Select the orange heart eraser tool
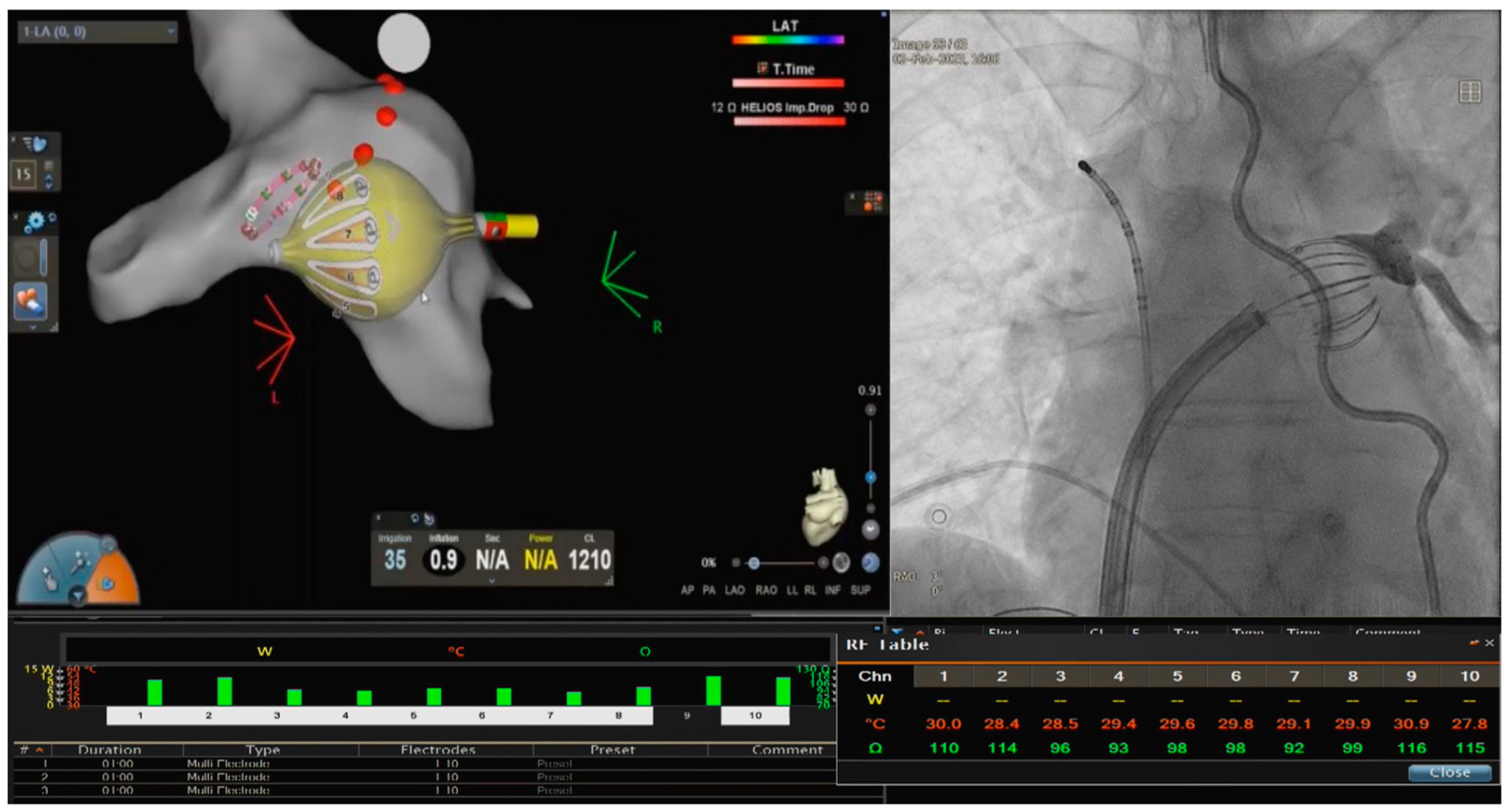1509x812 pixels. pos(30,301)
